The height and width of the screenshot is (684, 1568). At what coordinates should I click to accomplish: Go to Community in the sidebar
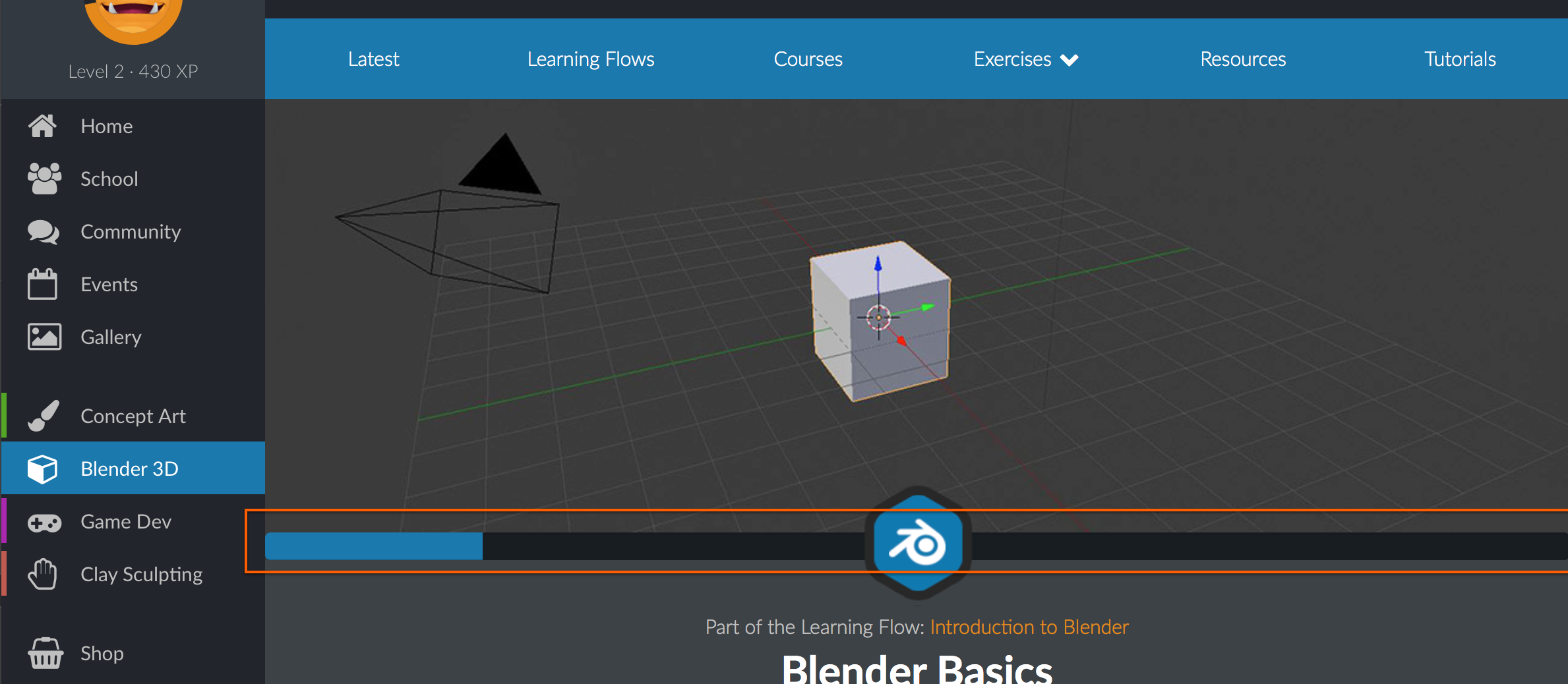(133, 231)
